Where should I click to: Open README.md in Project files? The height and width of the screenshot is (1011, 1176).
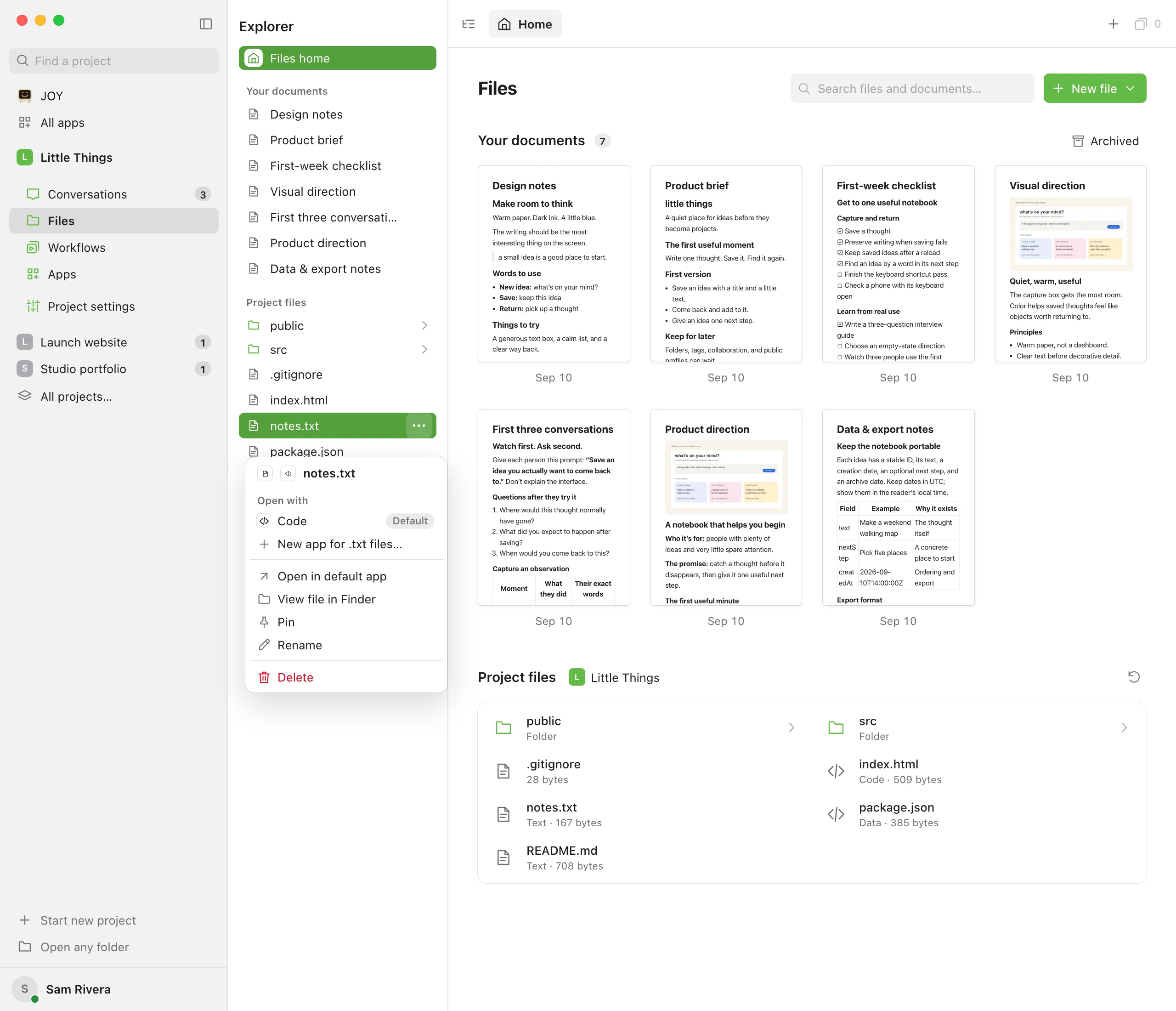click(x=646, y=857)
